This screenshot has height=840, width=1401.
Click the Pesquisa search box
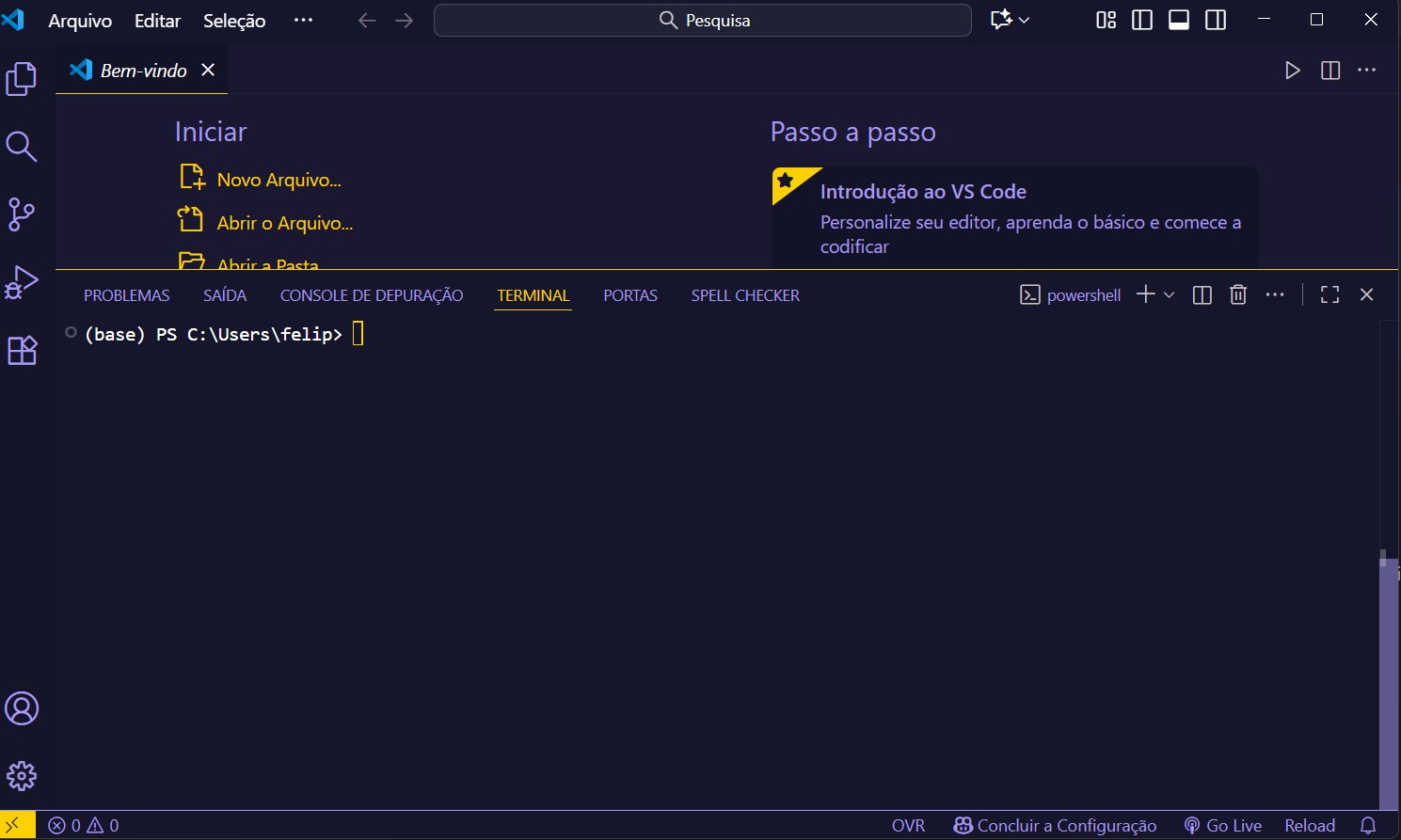click(x=702, y=20)
